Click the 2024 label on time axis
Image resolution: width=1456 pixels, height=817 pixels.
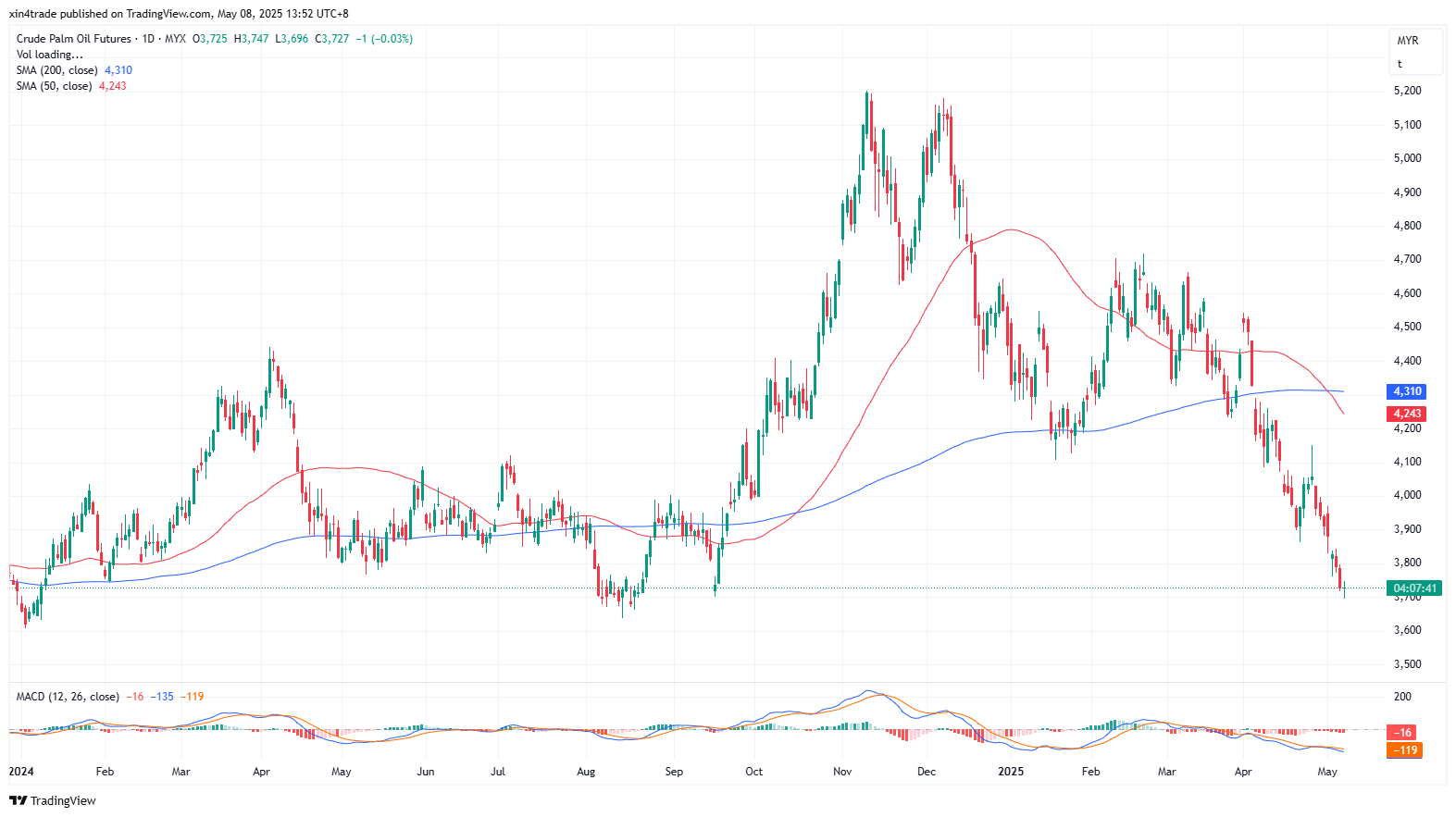pos(21,772)
